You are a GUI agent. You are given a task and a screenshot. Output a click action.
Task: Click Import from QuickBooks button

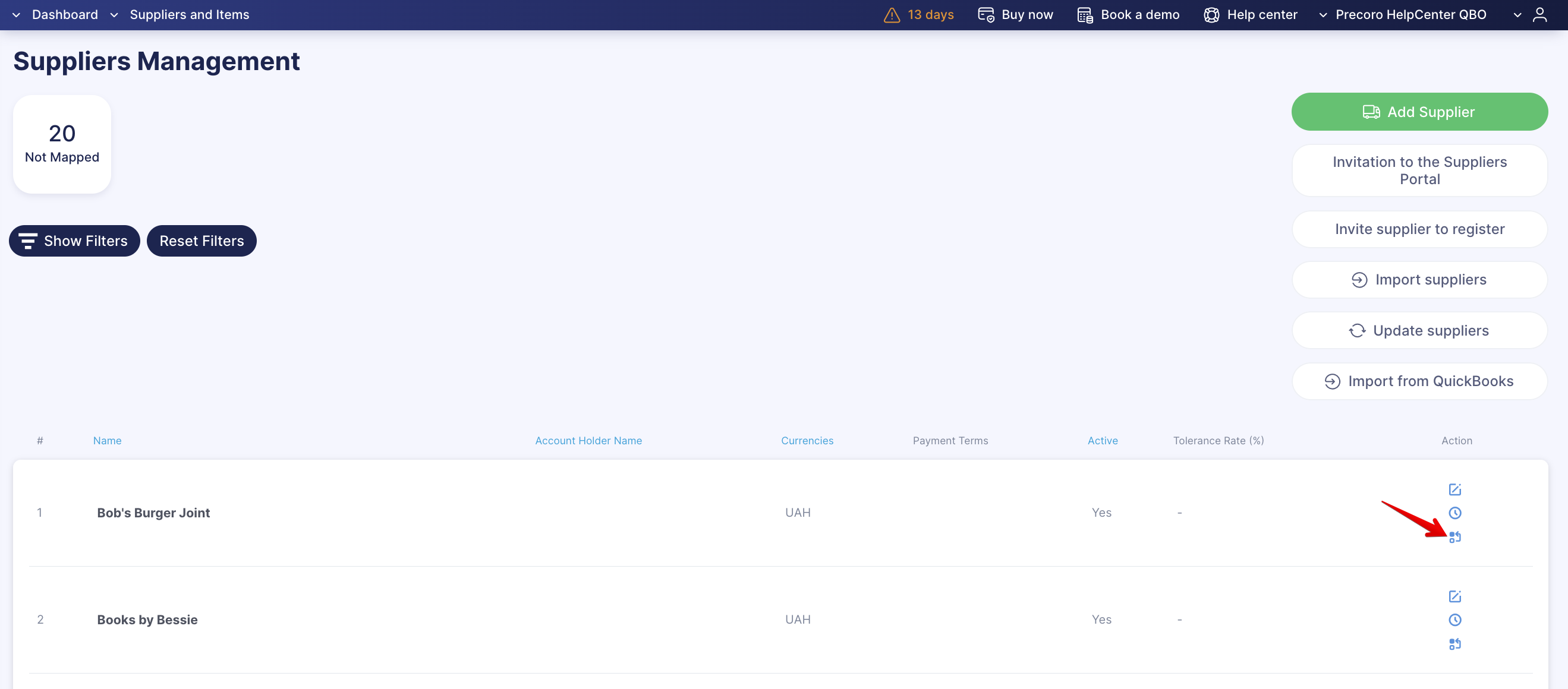(1419, 381)
